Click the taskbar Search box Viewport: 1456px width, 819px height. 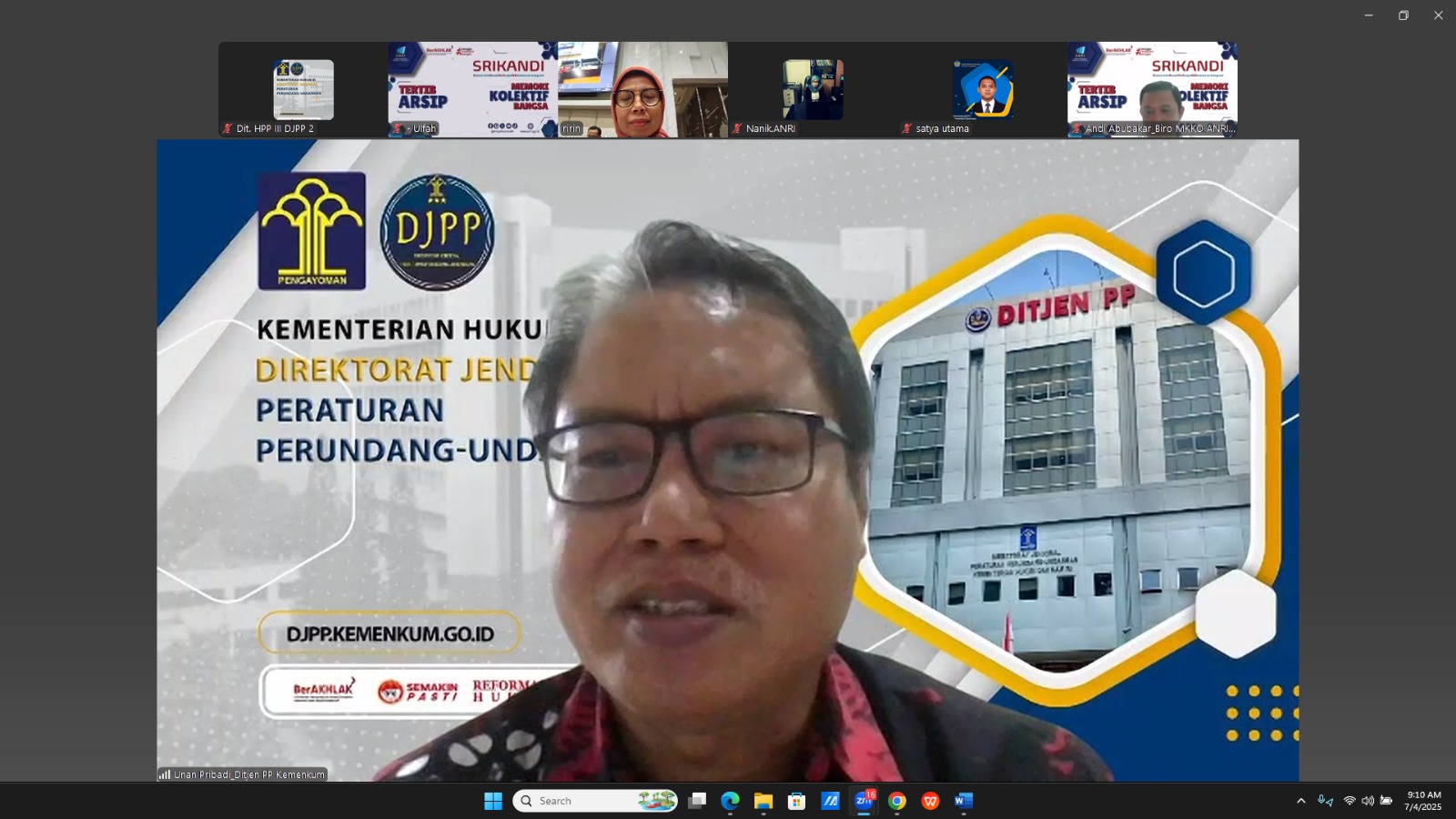point(595,801)
